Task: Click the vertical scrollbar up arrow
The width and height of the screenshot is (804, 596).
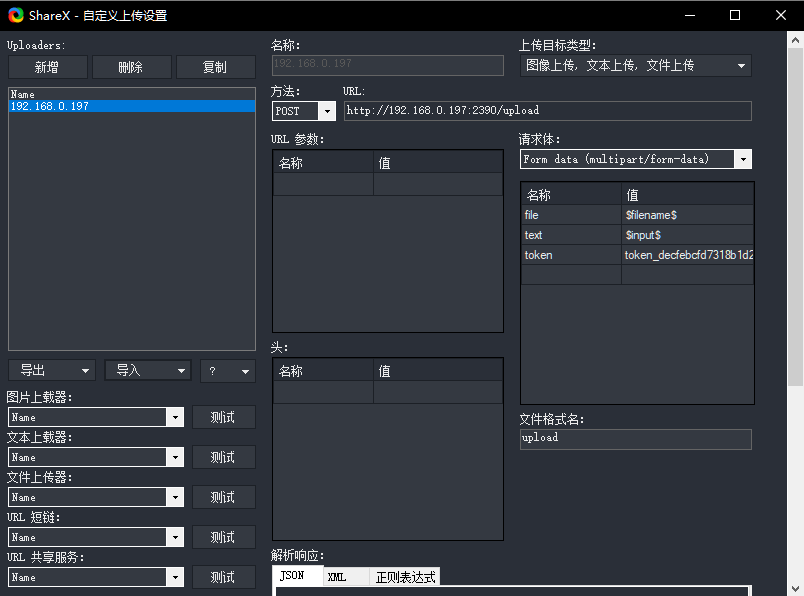Action: coord(795,39)
